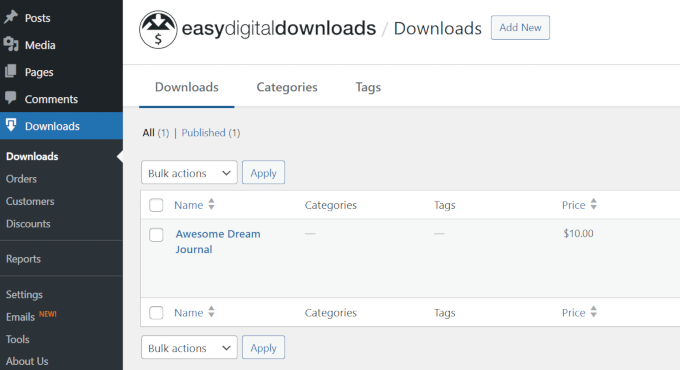680x370 pixels.
Task: Click the top Price column header
Action: (x=573, y=205)
